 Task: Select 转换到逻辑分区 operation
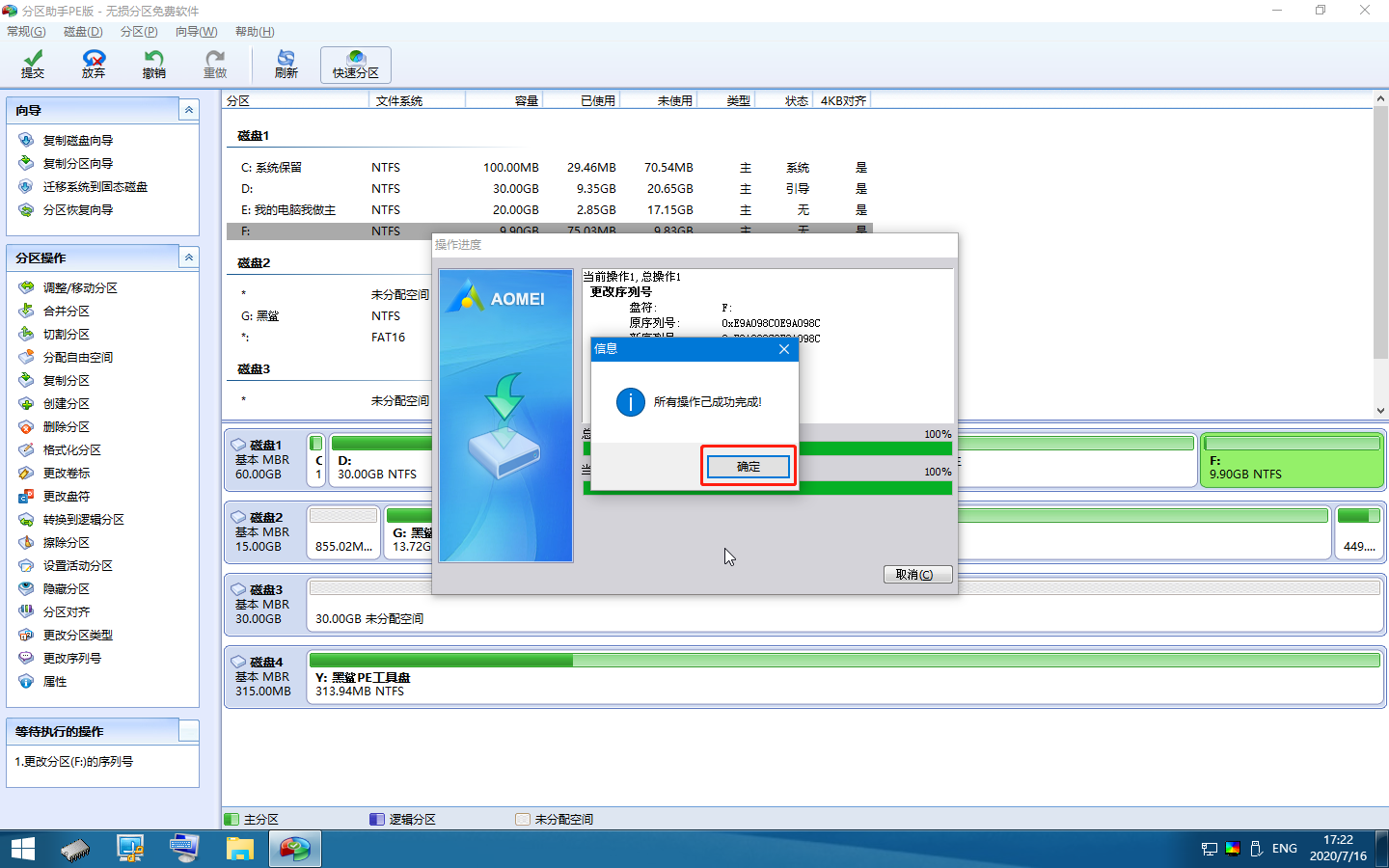(83, 519)
